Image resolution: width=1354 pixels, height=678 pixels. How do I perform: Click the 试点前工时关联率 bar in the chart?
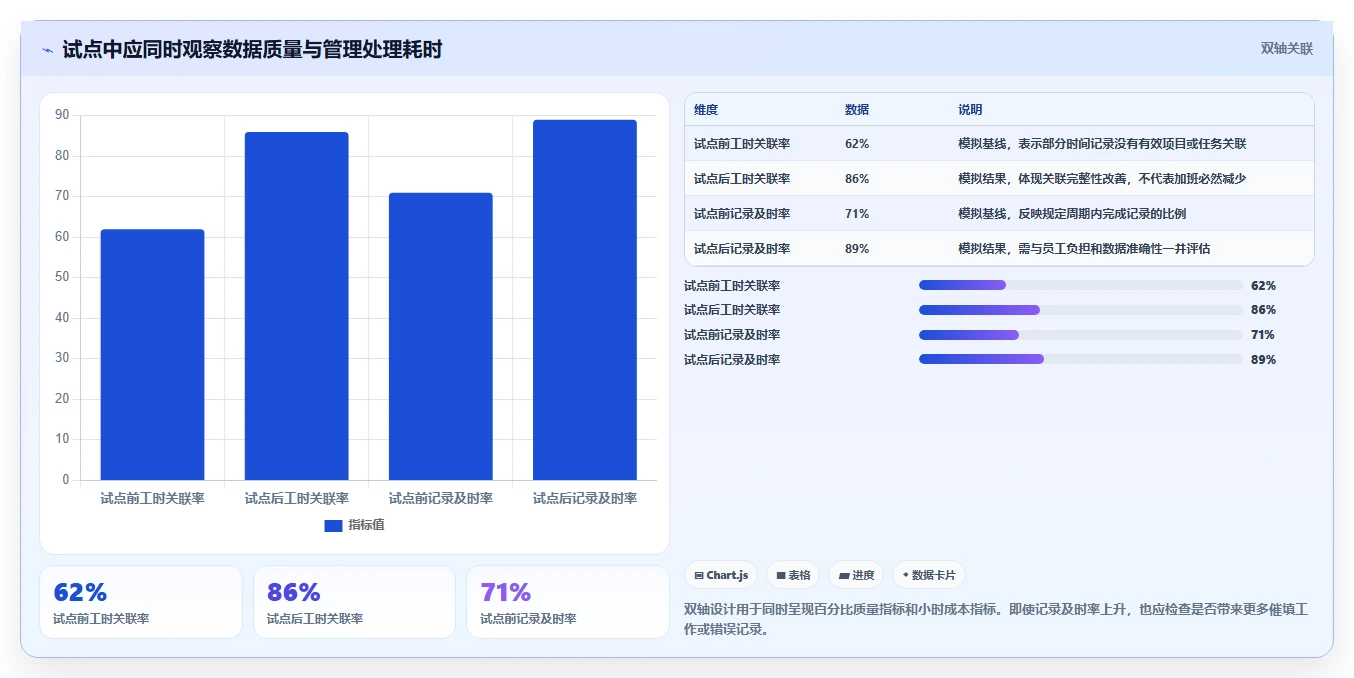152,355
